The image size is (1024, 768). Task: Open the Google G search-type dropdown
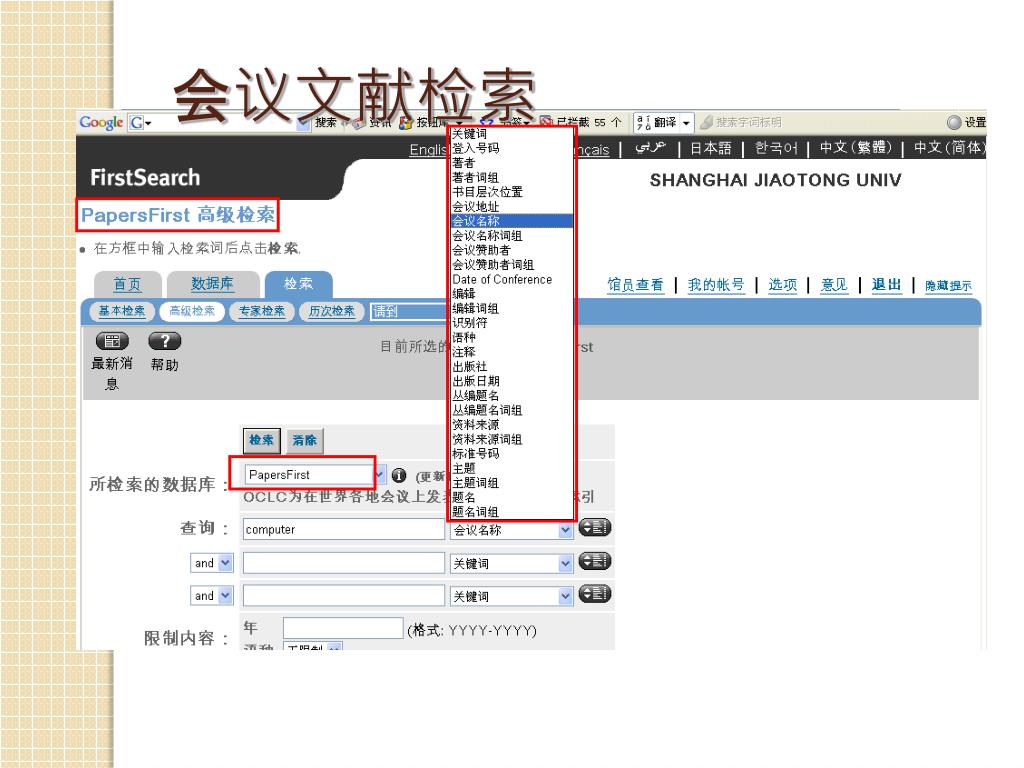[x=140, y=123]
